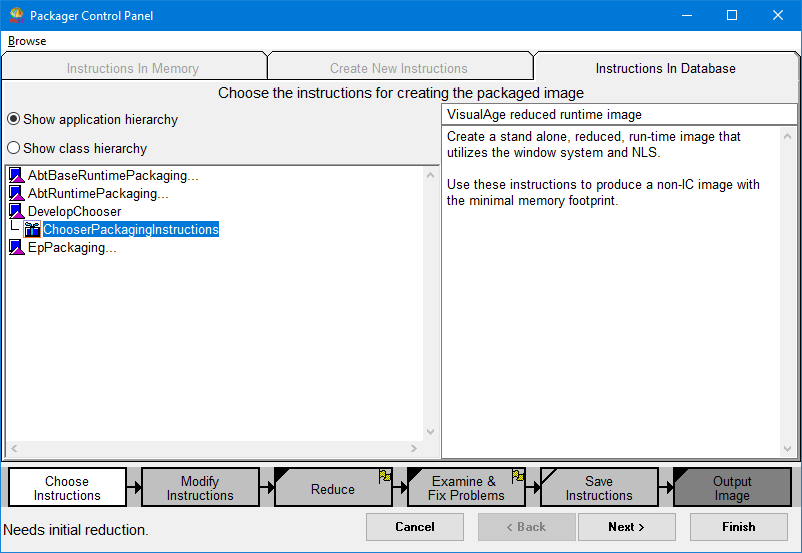
Task: Click the DevelopChooser application icon
Action: (x=16, y=212)
